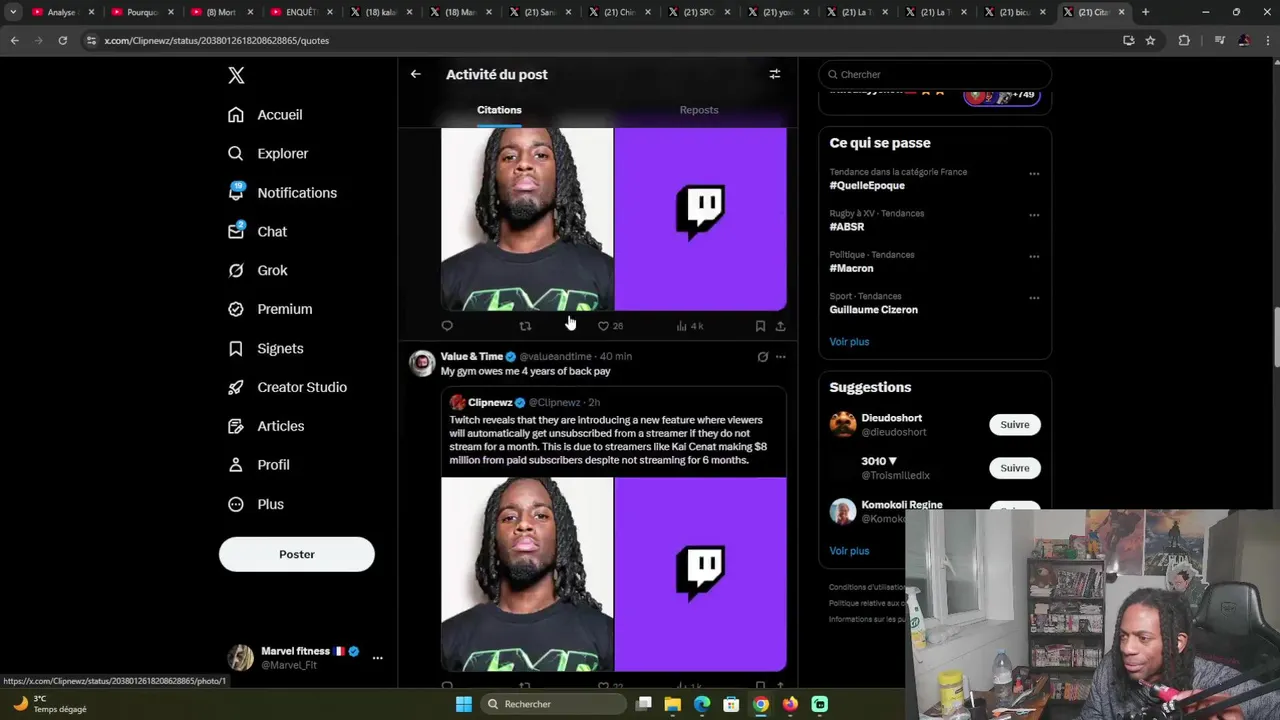Screen dimensions: 1280x720
Task: Open Dieudoshort suggested profile
Action: click(892, 418)
